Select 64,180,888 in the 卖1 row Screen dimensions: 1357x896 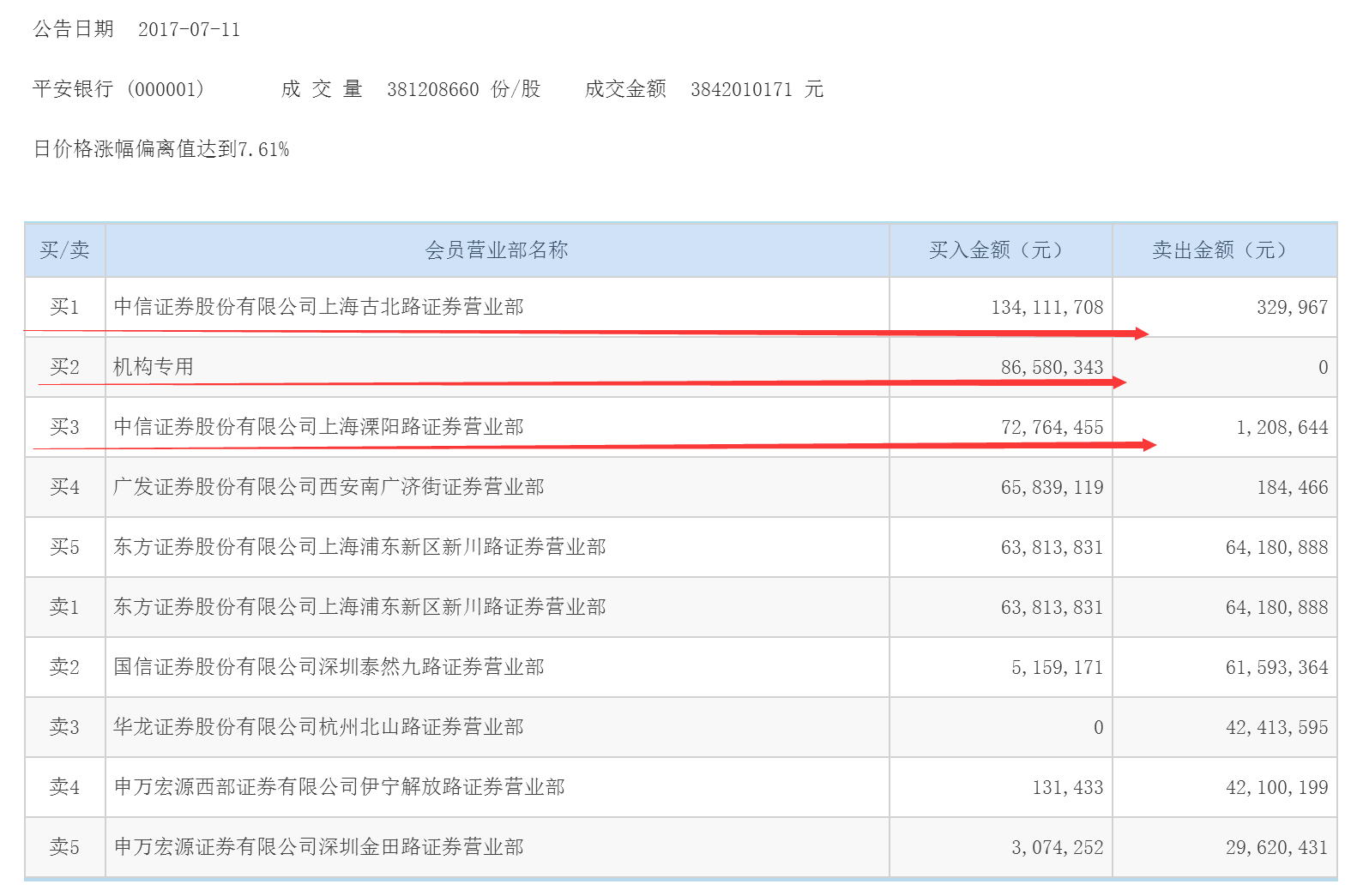tap(1276, 607)
